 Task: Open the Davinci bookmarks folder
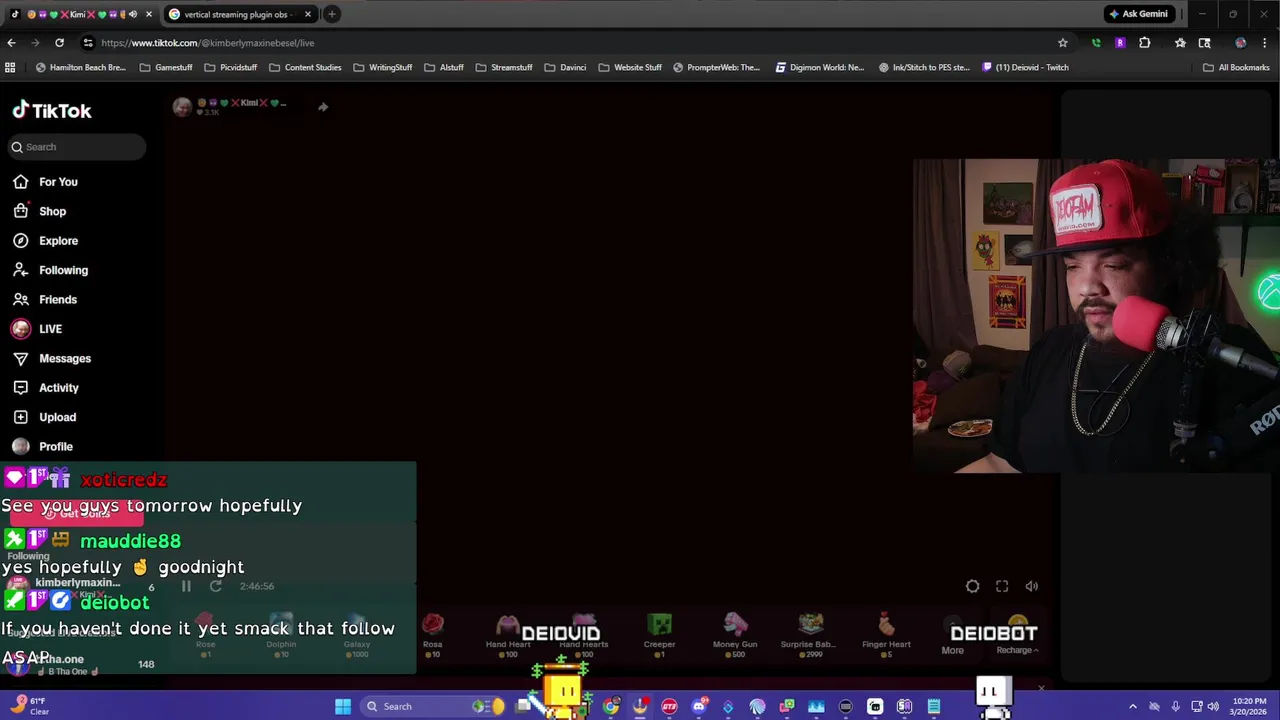click(565, 68)
